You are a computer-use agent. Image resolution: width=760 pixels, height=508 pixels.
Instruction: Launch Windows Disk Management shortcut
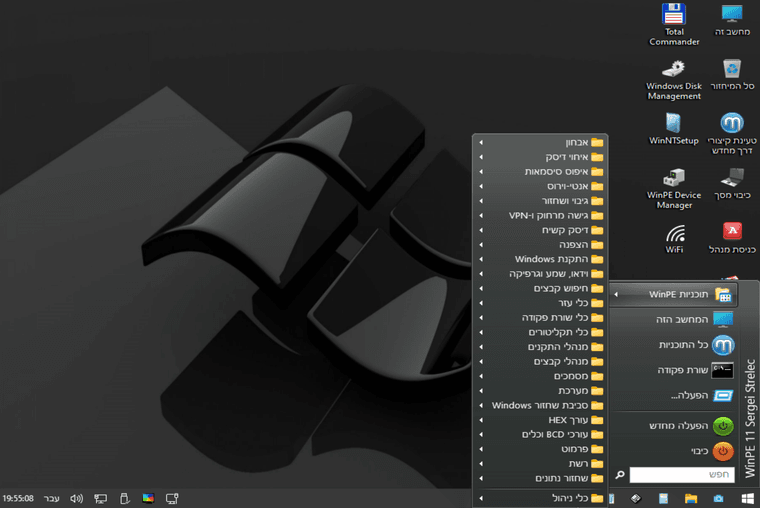(674, 80)
